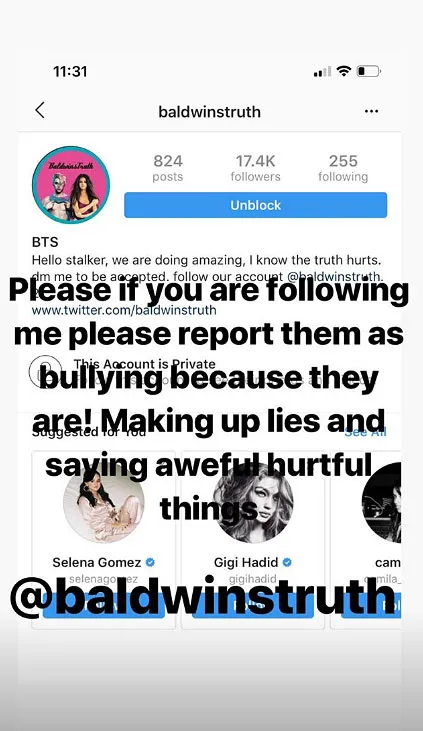
Task: Tap the back arrow icon
Action: pos(40,110)
